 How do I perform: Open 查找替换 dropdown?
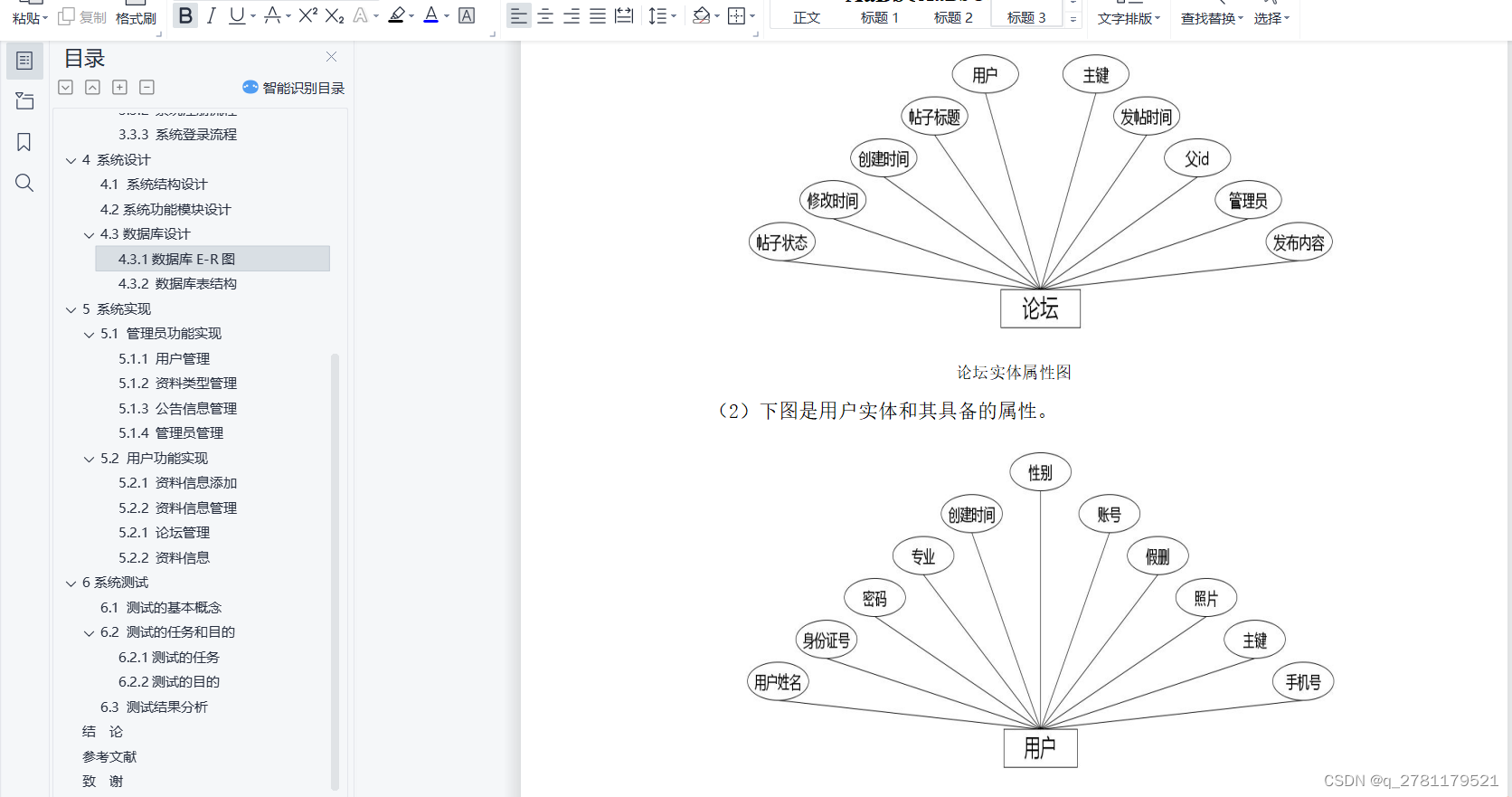(1212, 18)
